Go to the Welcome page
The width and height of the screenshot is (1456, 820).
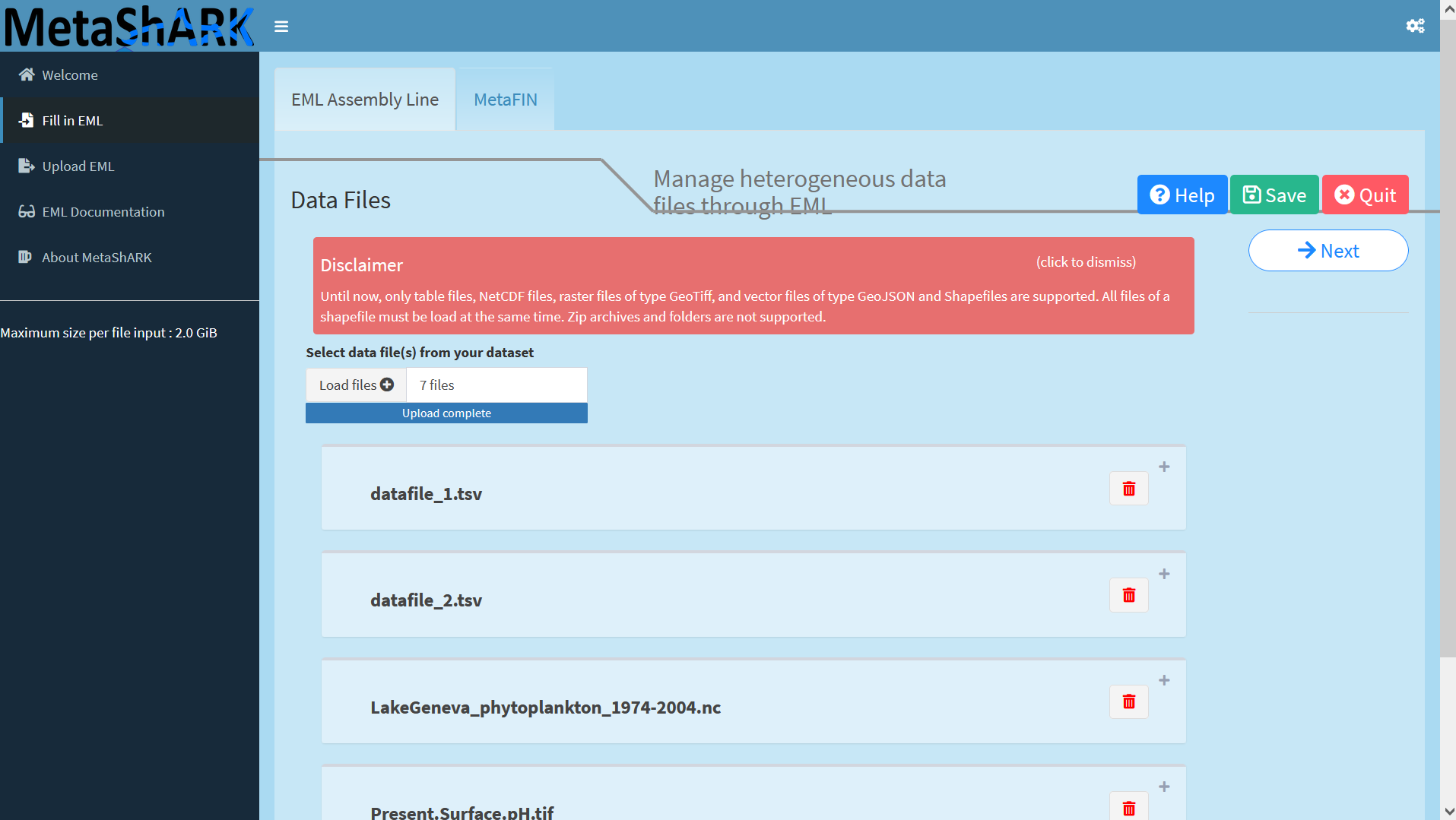point(129,74)
